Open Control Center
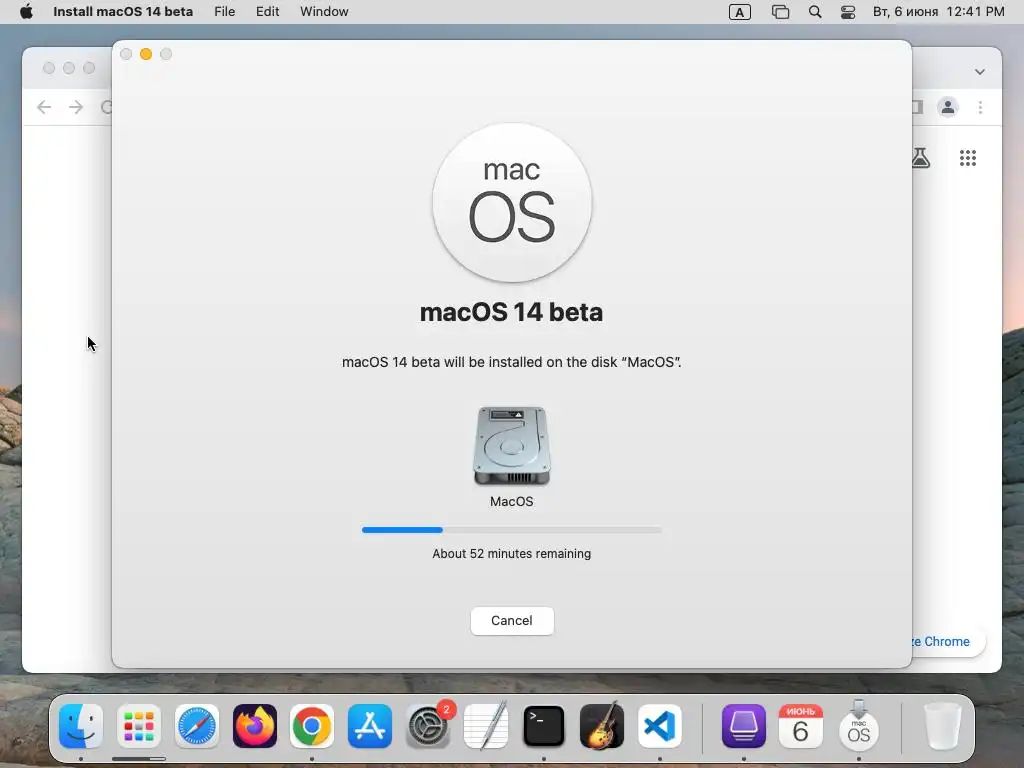Screen dimensions: 1024x768 click(x=848, y=12)
